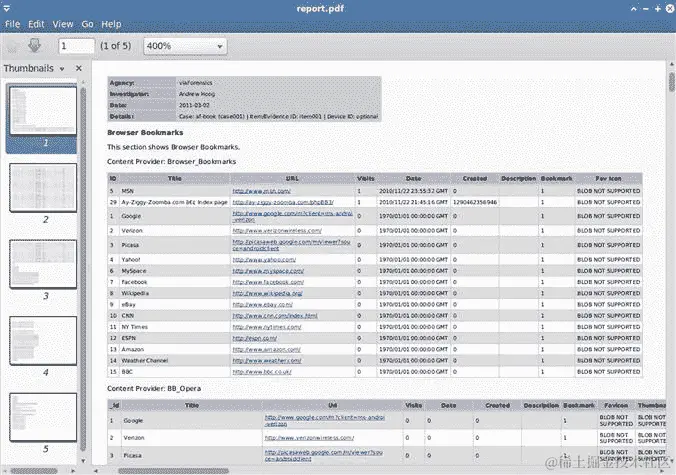Click the window menu icon in title bar
The image size is (676, 475).
click(x=7, y=8)
